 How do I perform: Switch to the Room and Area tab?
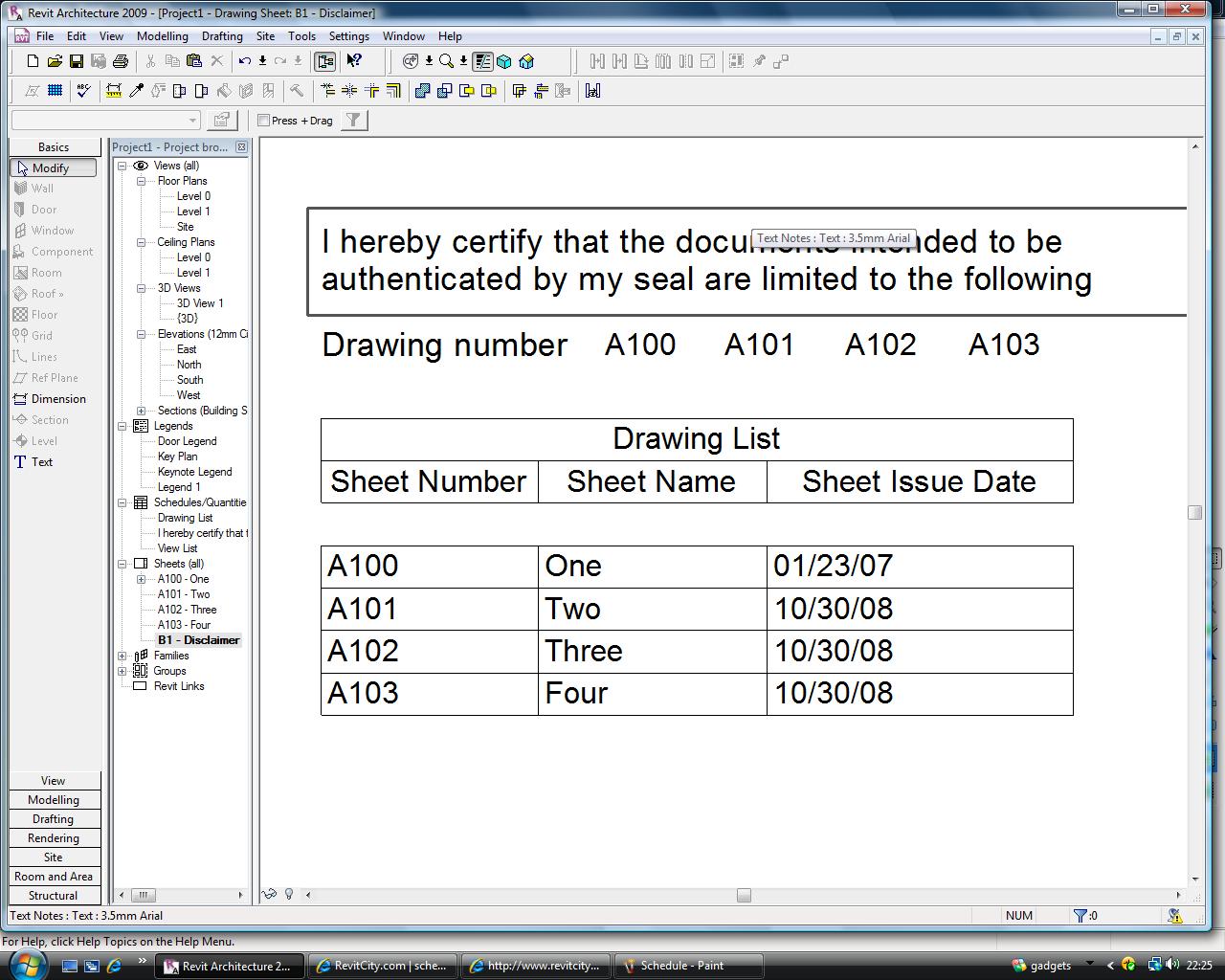[54, 877]
